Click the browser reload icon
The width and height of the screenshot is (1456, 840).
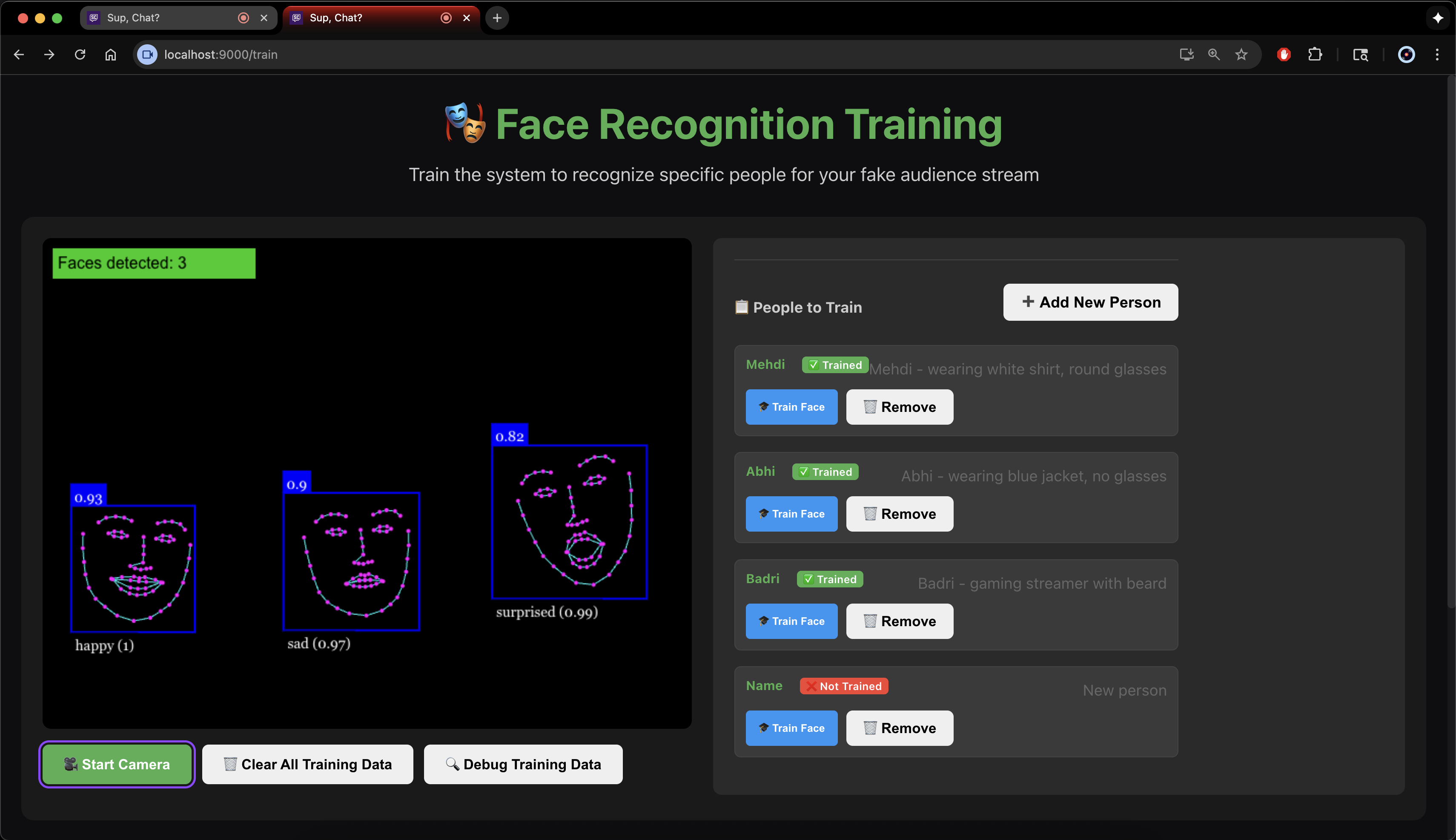click(80, 54)
